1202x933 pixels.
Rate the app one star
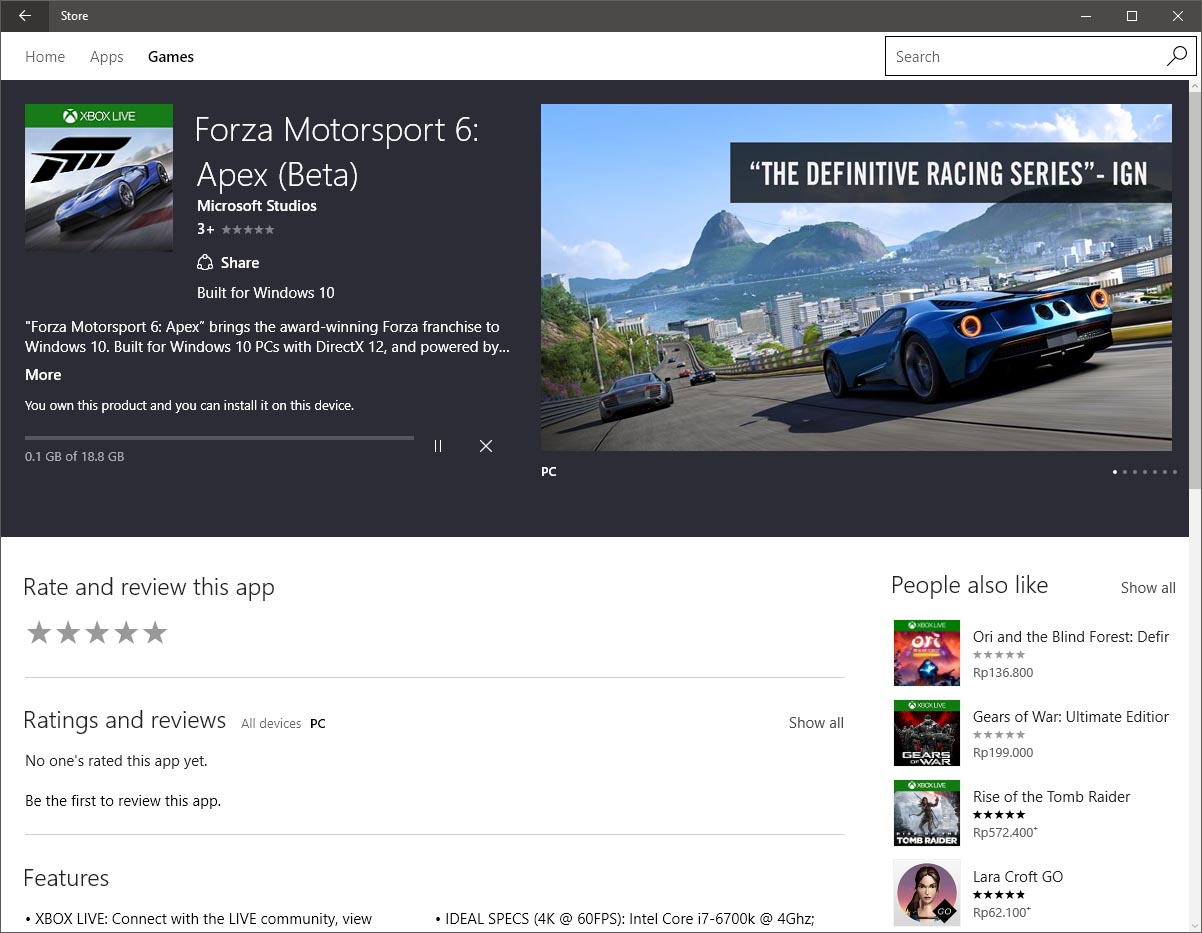[x=39, y=632]
